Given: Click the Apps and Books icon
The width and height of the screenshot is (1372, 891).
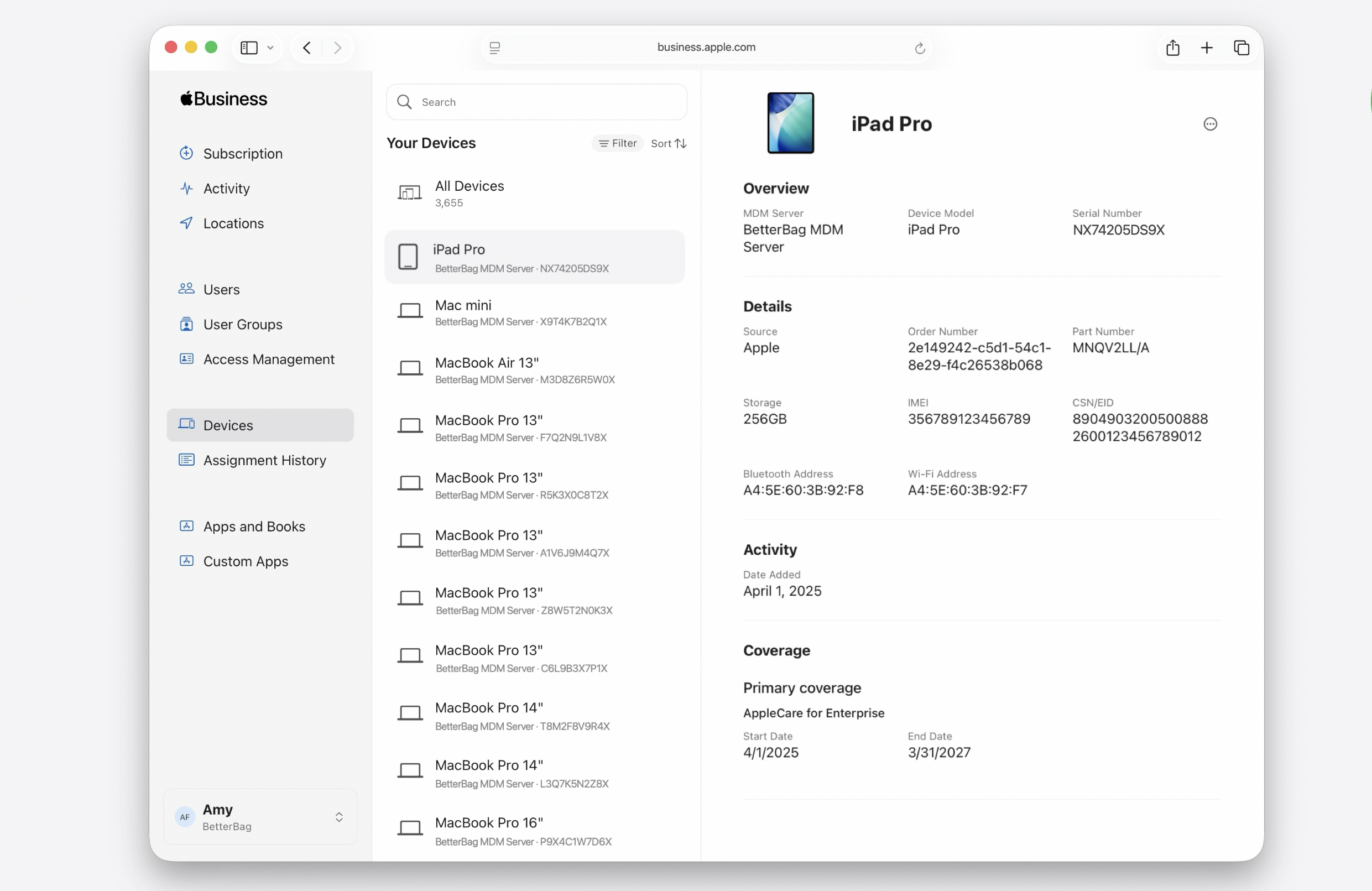Looking at the screenshot, I should pyautogui.click(x=186, y=526).
